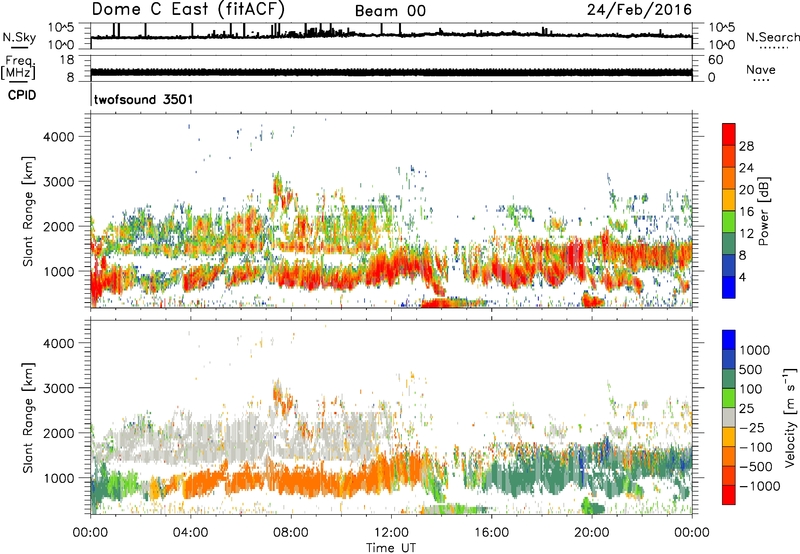Click the 'Time UT' axis label
The image size is (800, 554).
(x=391, y=547)
